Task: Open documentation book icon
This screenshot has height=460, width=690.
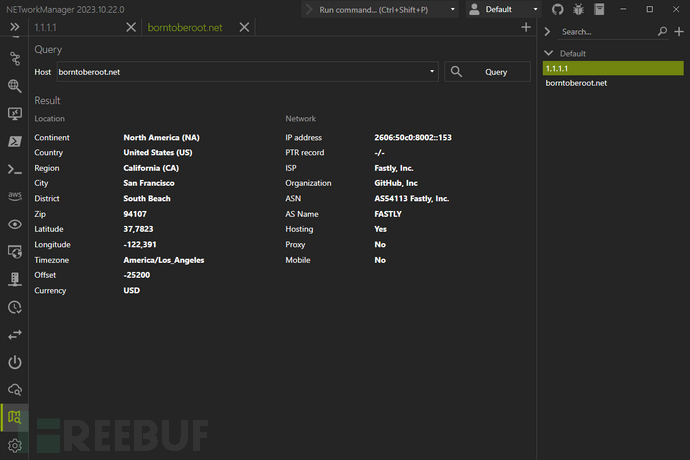Action: [x=599, y=9]
